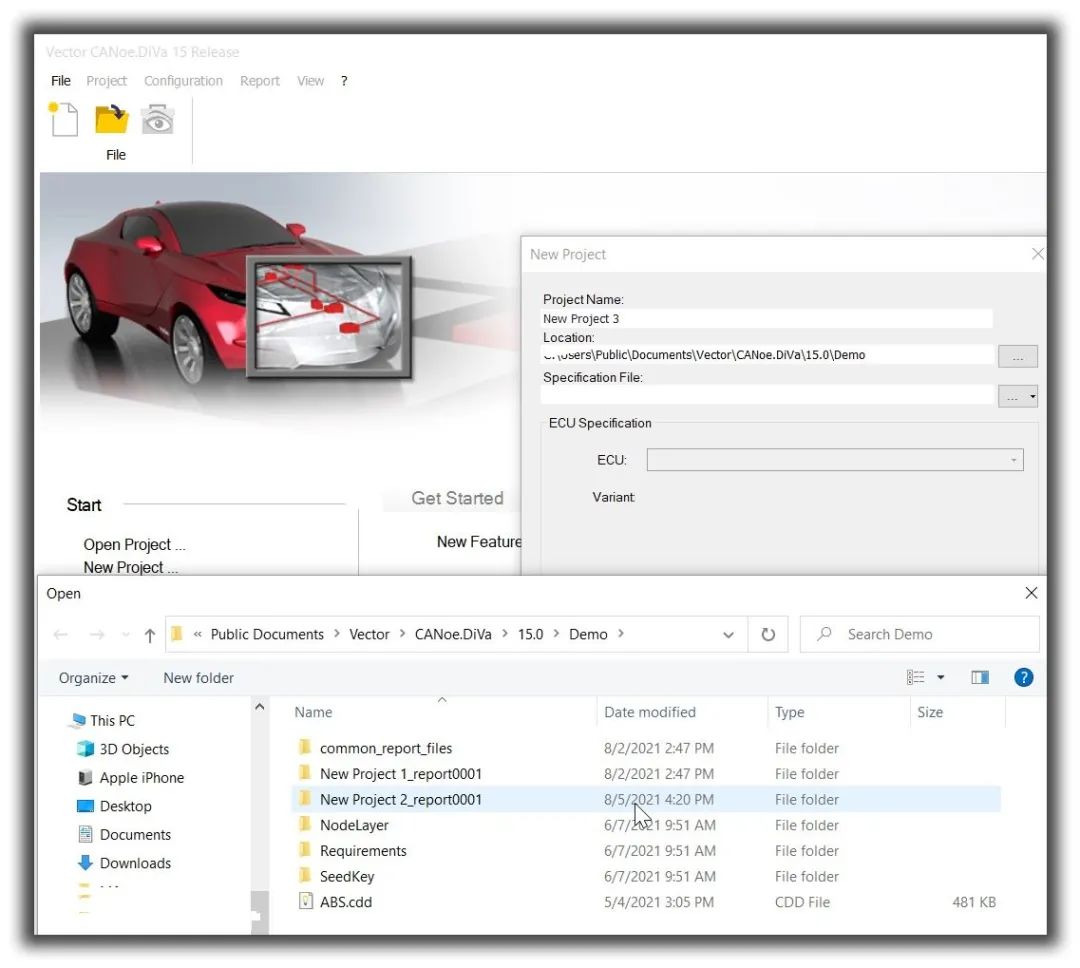Expand the address bar history dropdown

click(728, 635)
